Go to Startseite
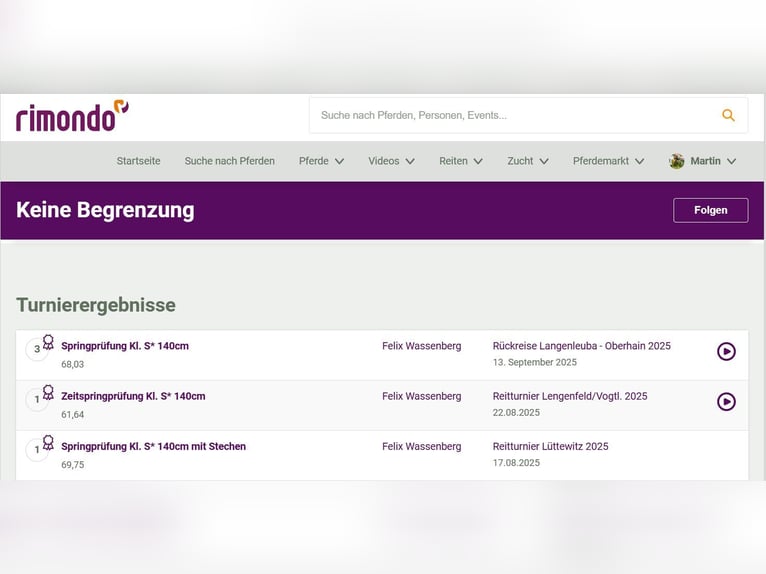The height and width of the screenshot is (574, 766). (x=138, y=161)
